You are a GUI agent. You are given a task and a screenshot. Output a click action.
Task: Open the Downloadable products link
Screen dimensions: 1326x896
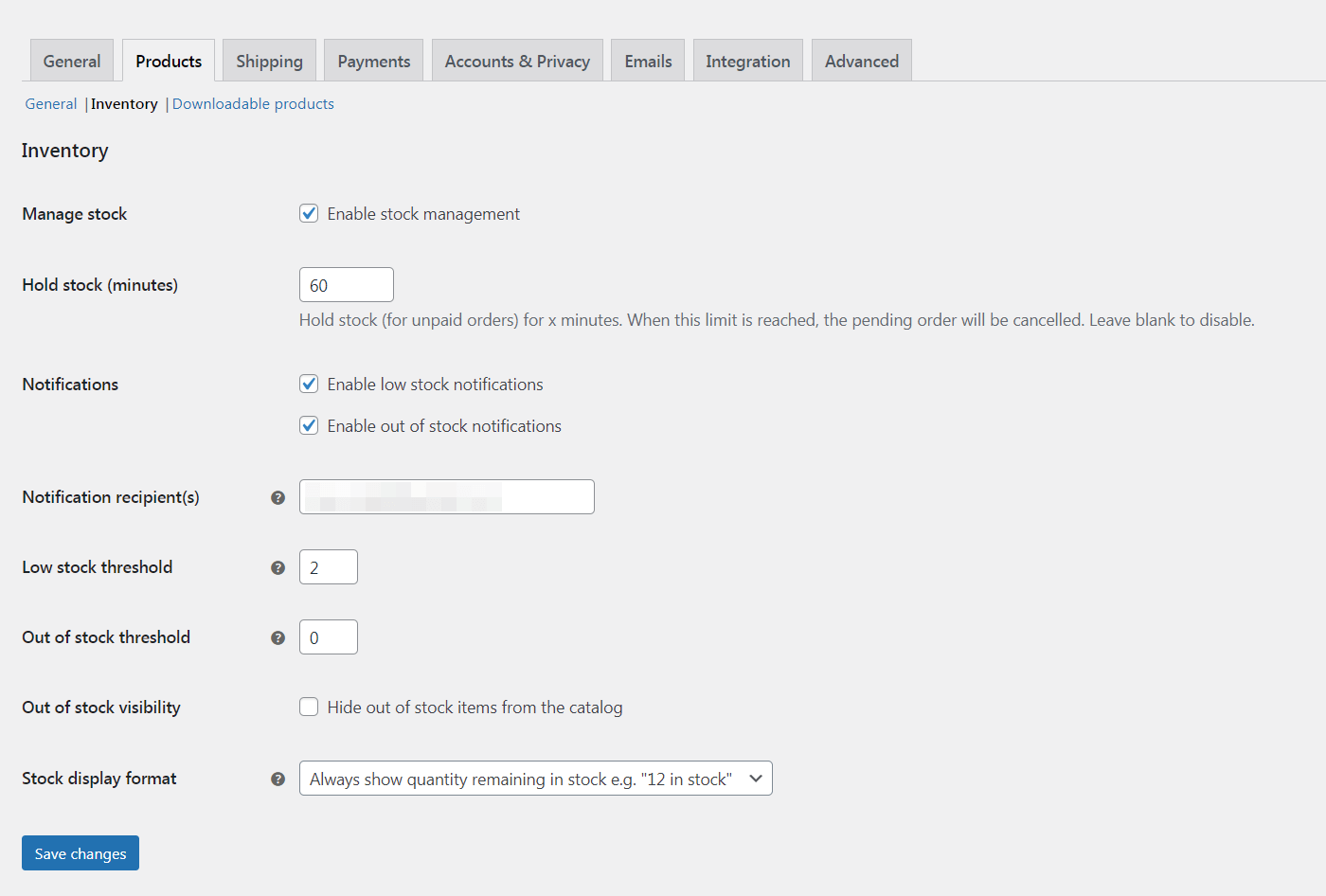[253, 104]
